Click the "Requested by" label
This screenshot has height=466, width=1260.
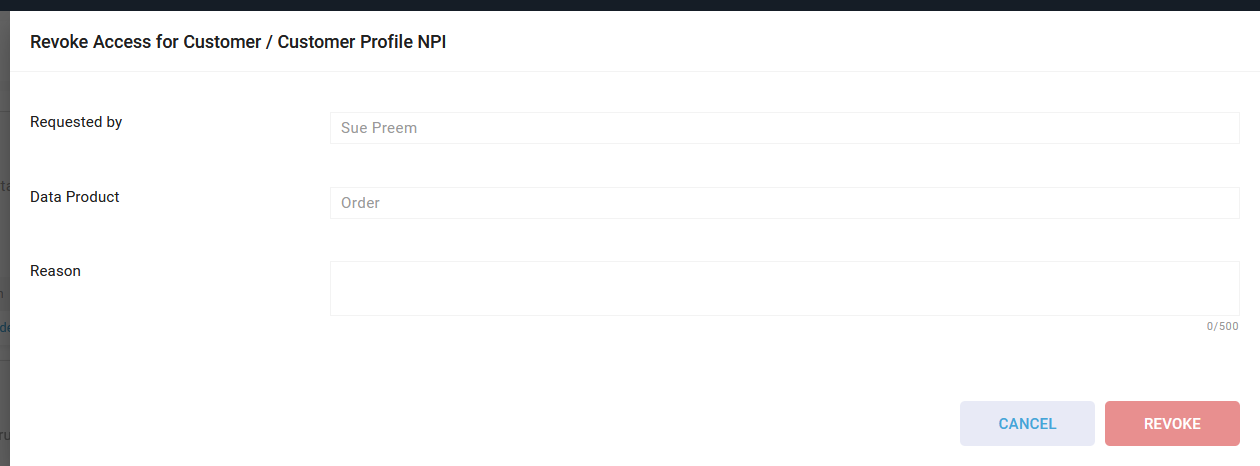pos(76,122)
